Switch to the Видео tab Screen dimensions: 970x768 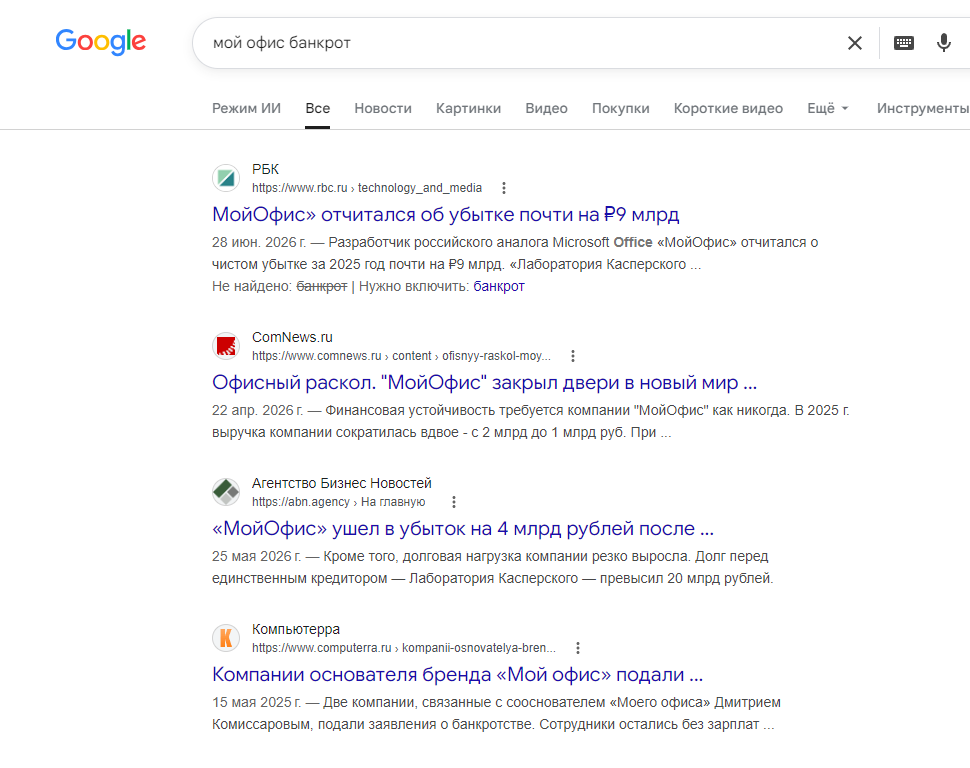click(546, 108)
